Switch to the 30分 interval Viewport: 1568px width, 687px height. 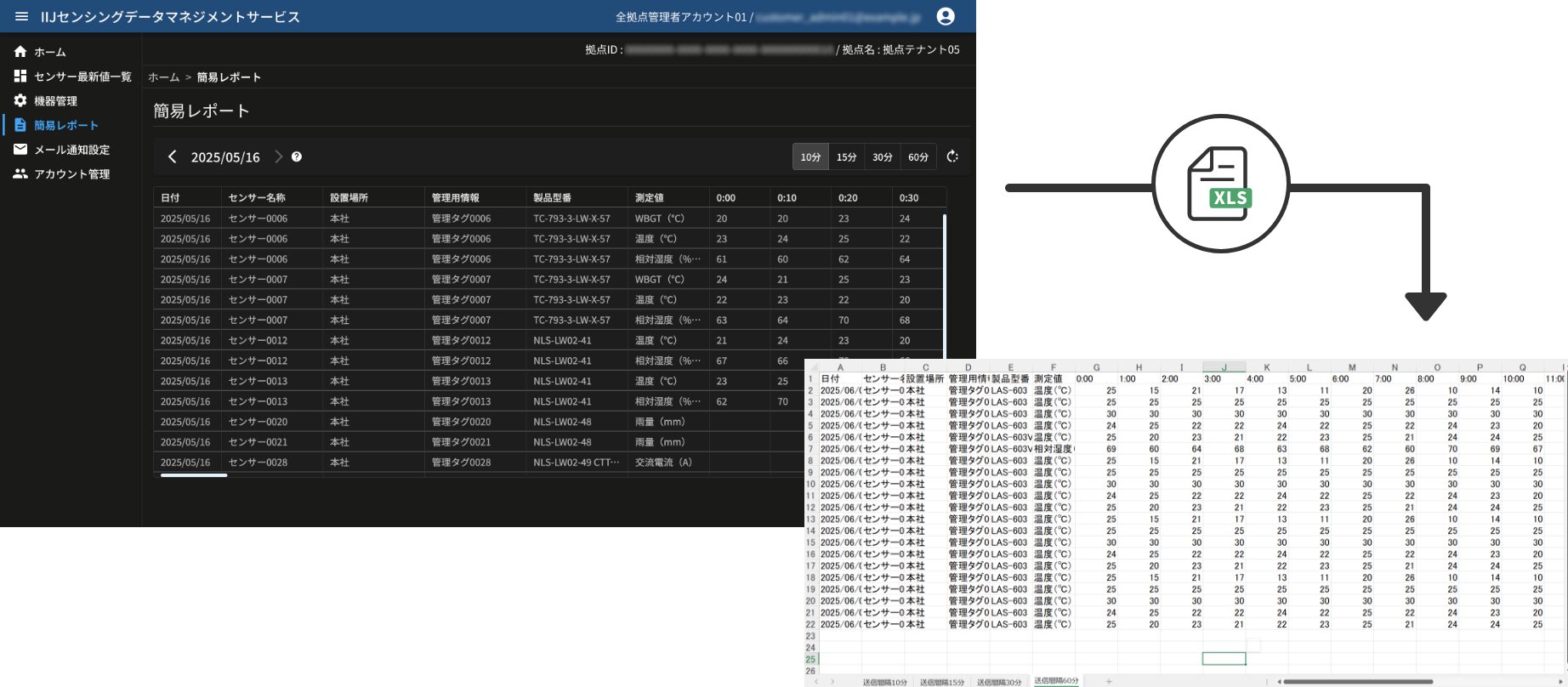(882, 157)
